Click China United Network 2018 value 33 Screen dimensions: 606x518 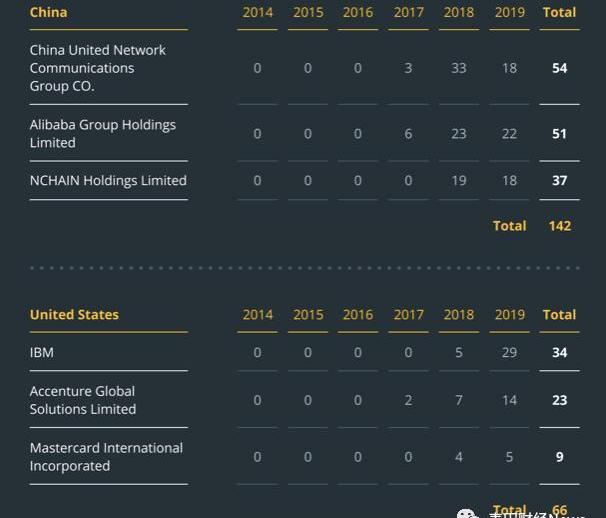tap(459, 68)
